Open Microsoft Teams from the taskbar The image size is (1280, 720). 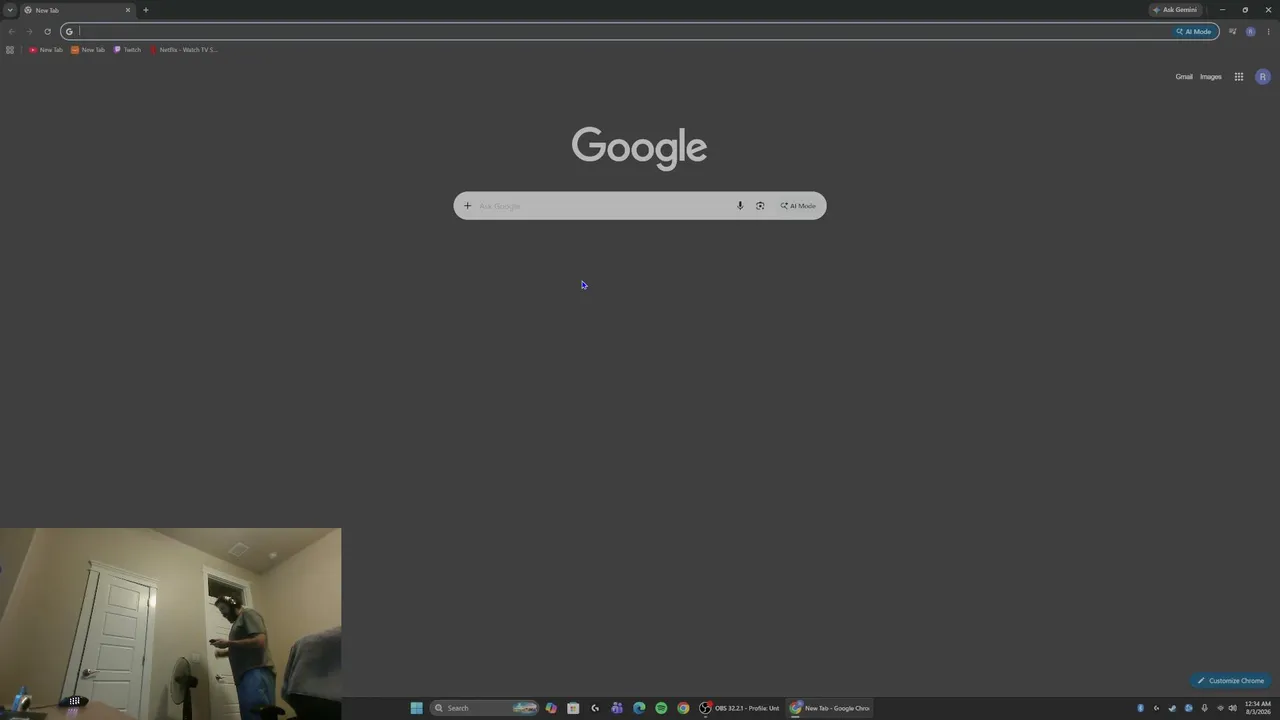617,708
